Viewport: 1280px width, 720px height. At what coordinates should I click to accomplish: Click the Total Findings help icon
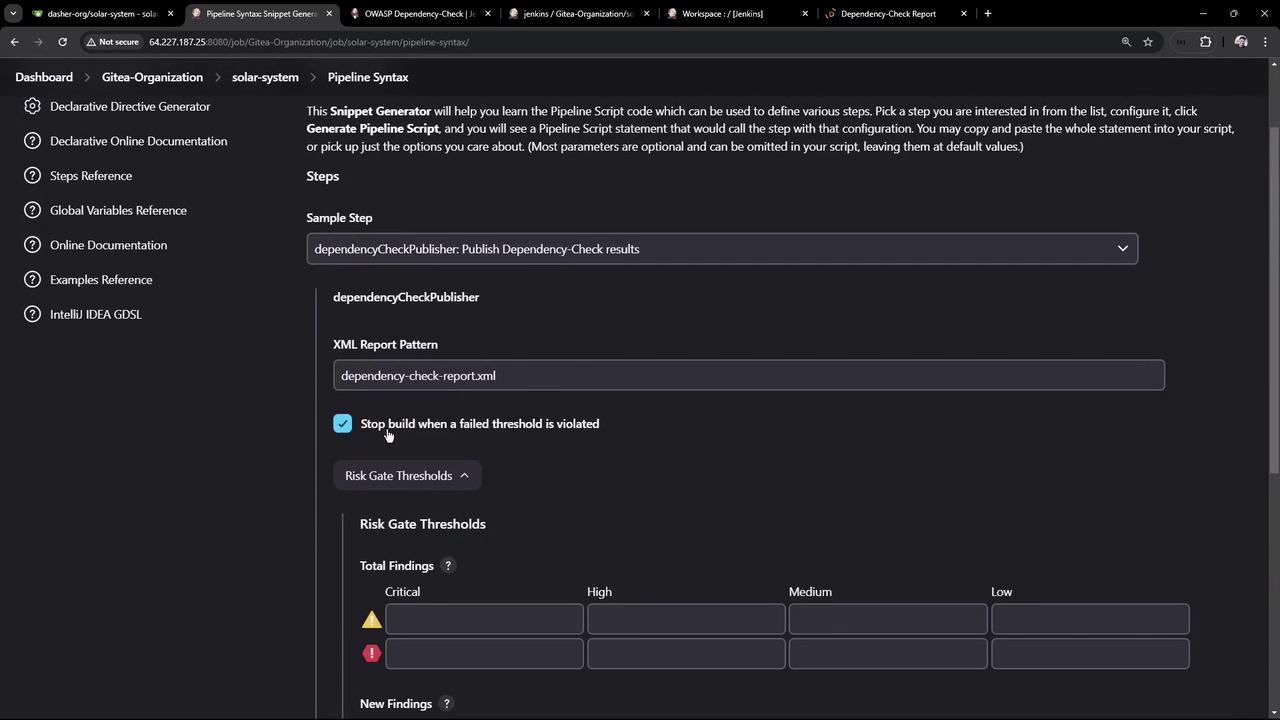point(448,566)
